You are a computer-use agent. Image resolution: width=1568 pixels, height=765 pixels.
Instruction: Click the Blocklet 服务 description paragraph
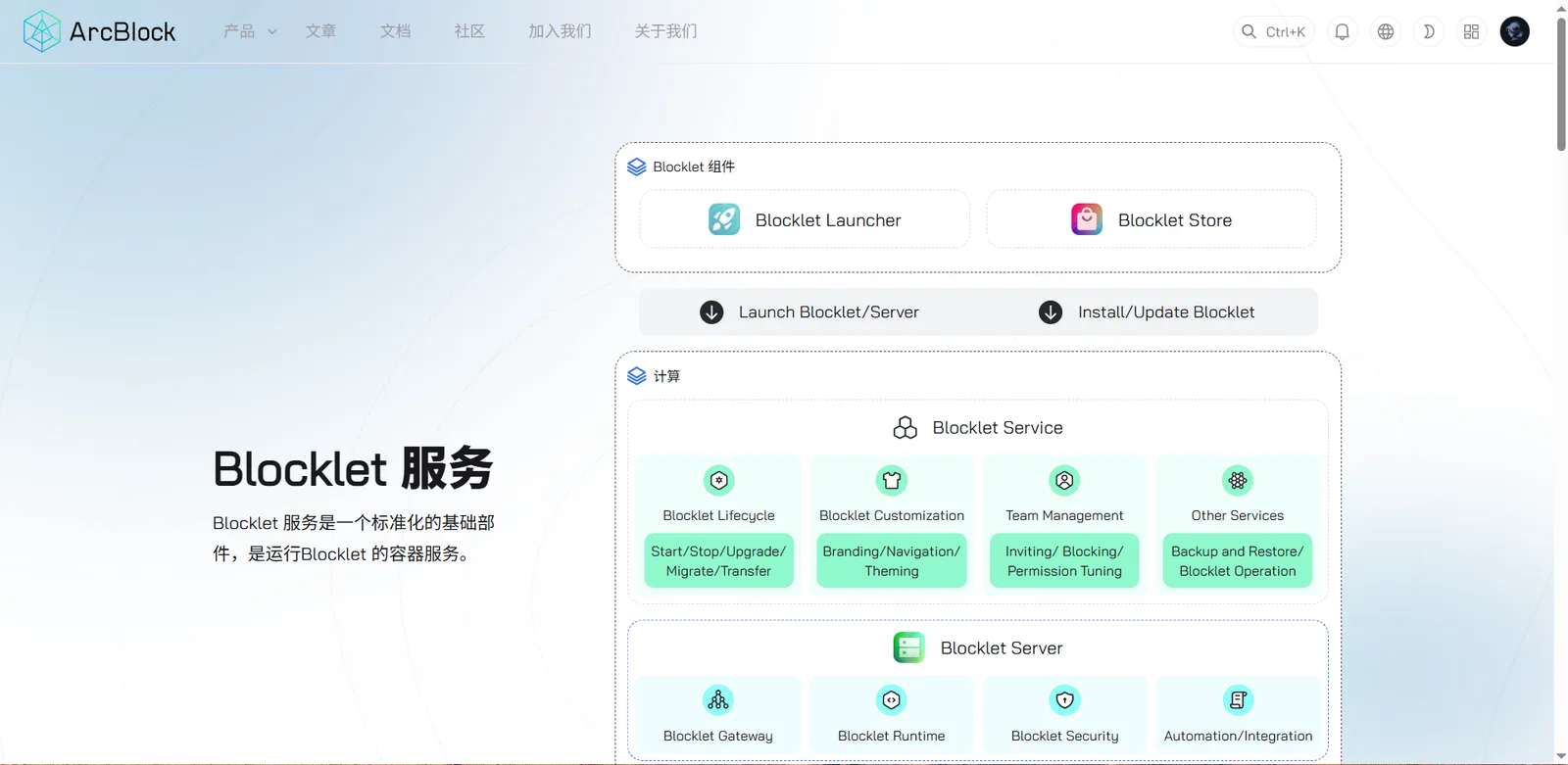click(354, 538)
